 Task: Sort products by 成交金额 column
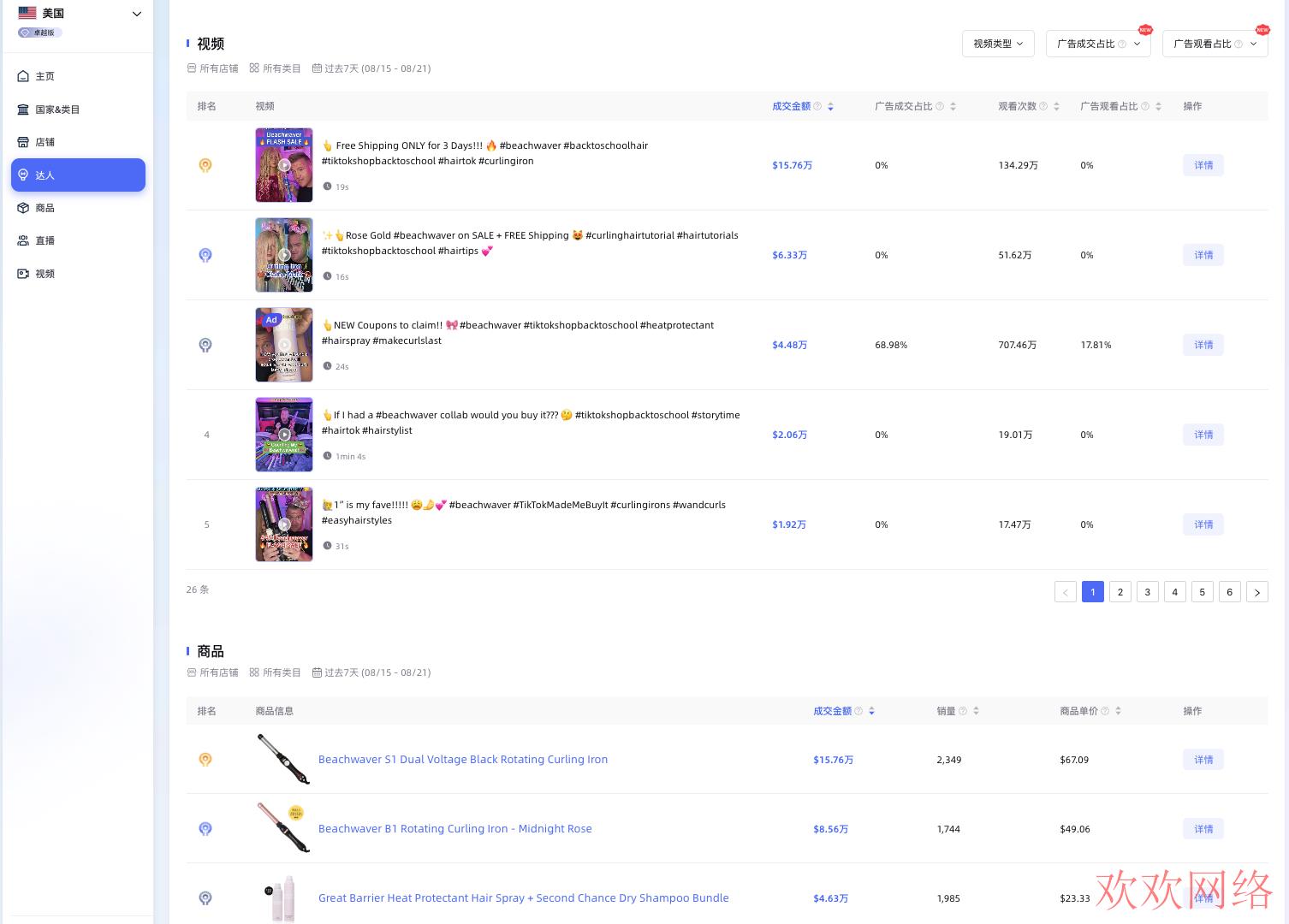[x=871, y=711]
